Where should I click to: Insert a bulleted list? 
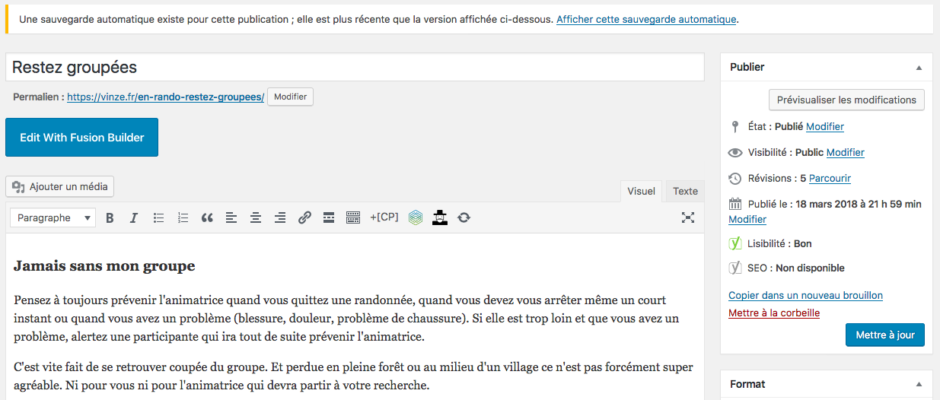click(158, 218)
